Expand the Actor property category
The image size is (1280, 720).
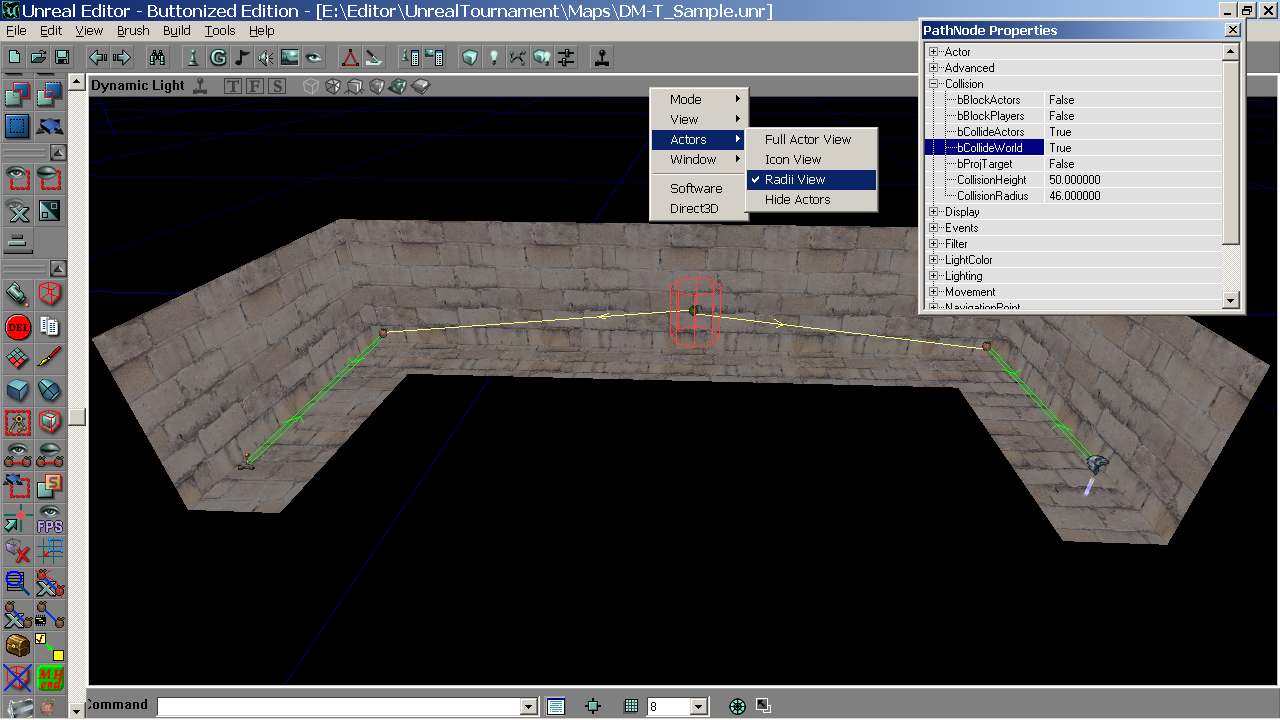(x=934, y=52)
